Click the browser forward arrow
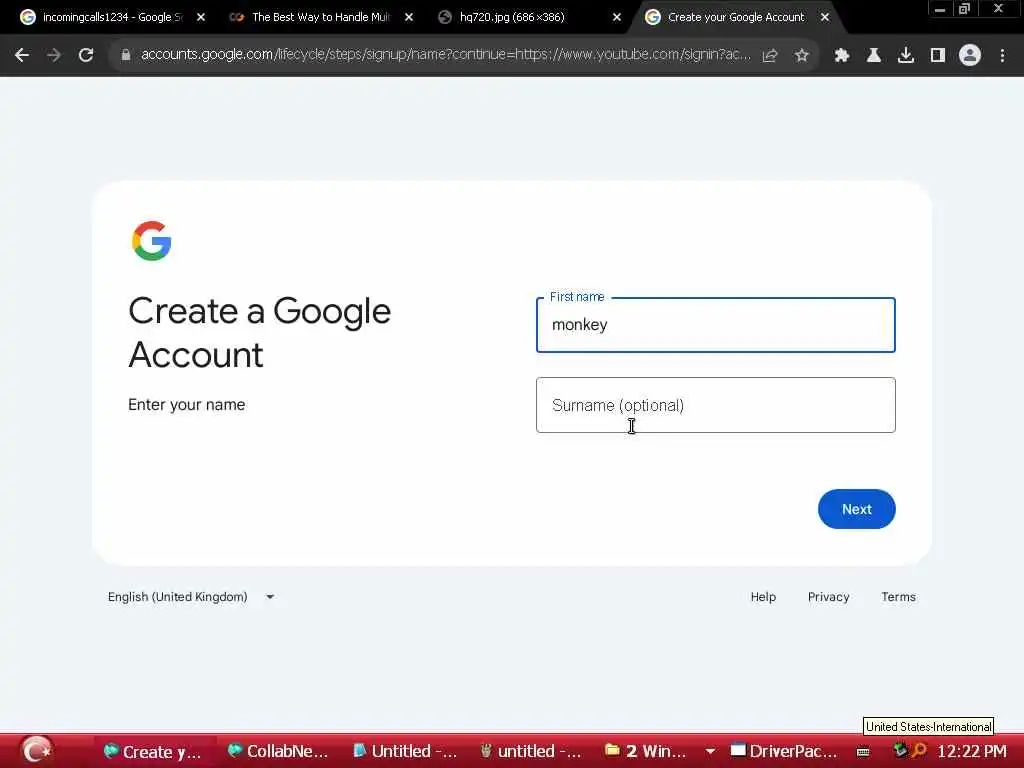The image size is (1024, 768). tap(54, 56)
